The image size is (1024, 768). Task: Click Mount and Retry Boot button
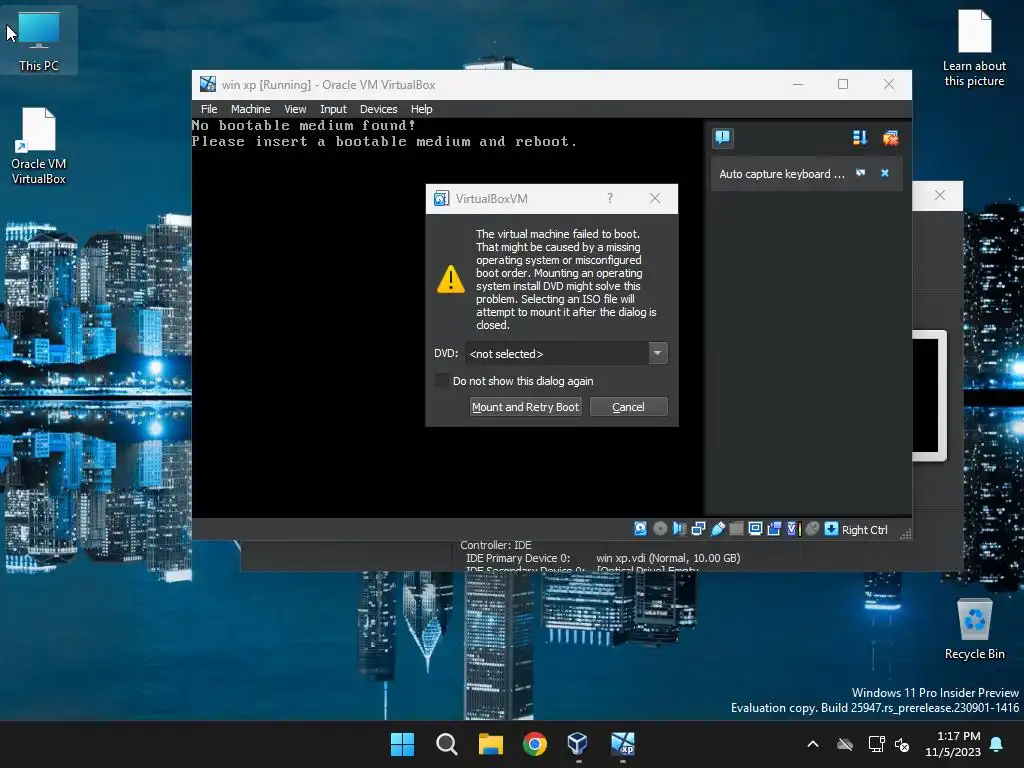click(526, 407)
